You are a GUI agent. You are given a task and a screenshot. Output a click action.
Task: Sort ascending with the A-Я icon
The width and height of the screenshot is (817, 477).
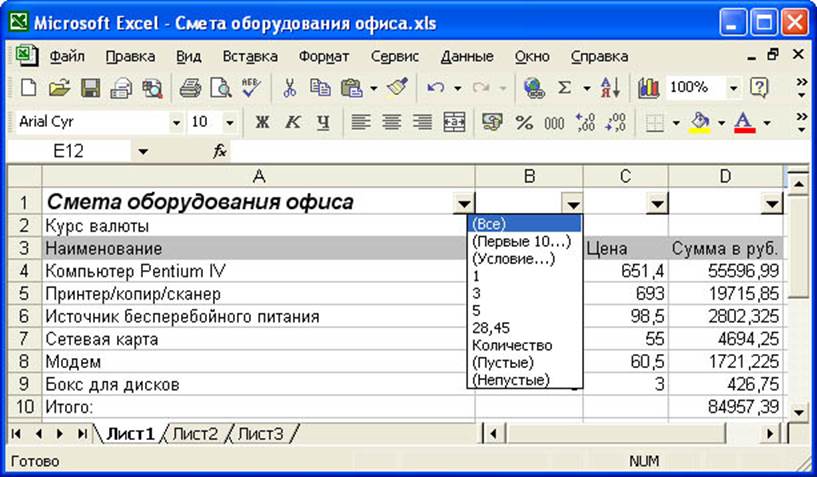point(610,88)
